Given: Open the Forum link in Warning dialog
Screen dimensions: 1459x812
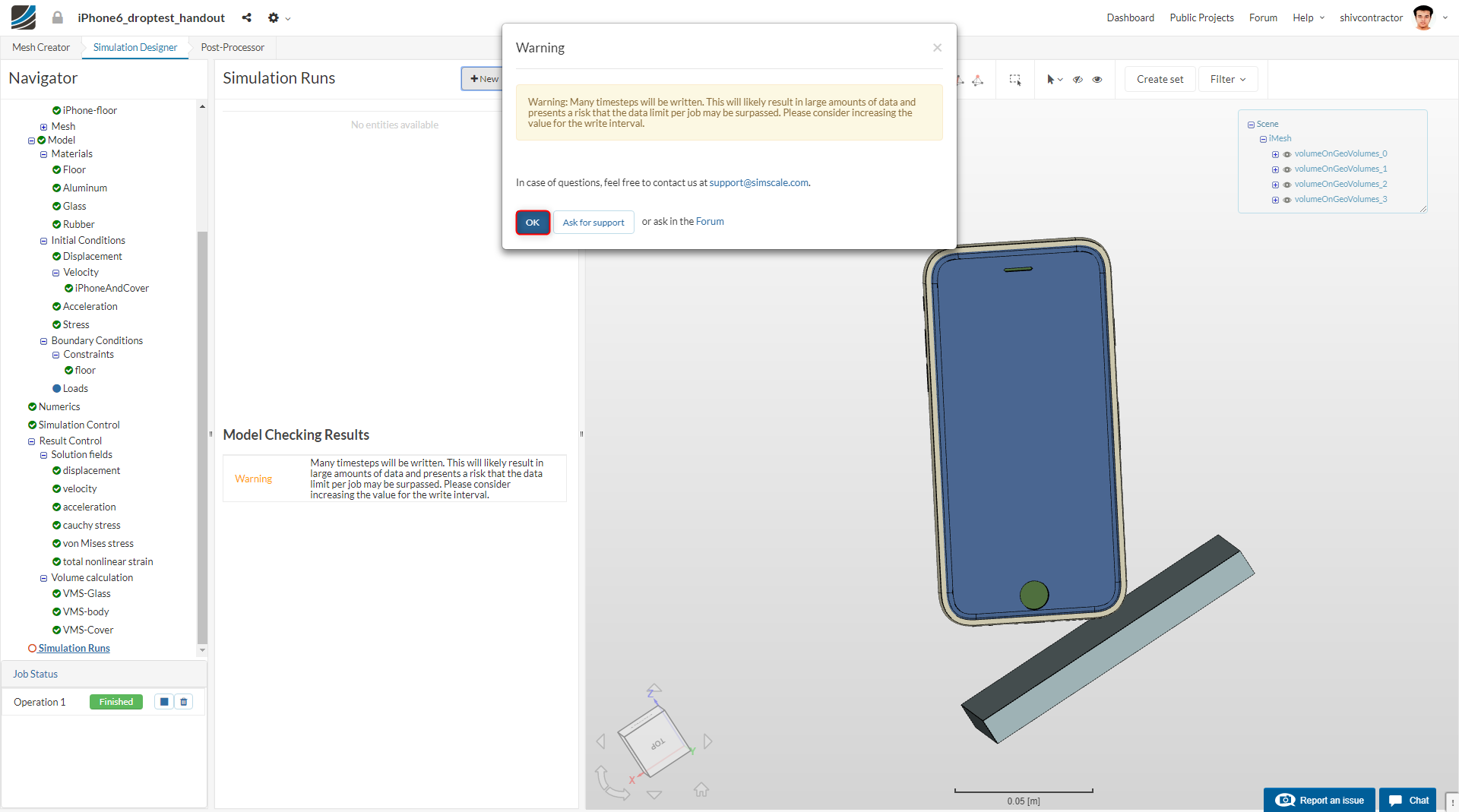Looking at the screenshot, I should 710,222.
